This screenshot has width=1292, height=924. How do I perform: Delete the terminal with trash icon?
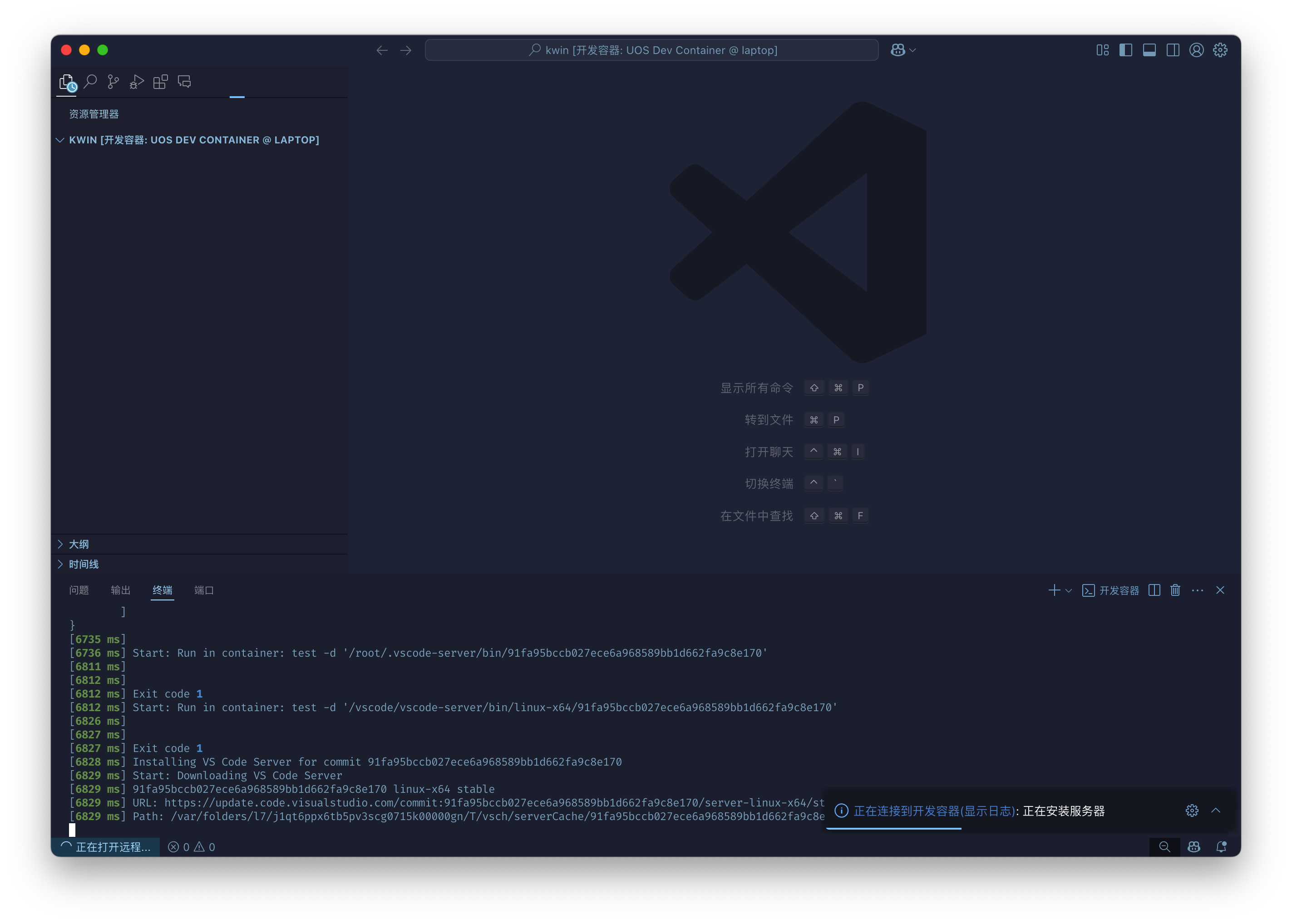tap(1175, 590)
